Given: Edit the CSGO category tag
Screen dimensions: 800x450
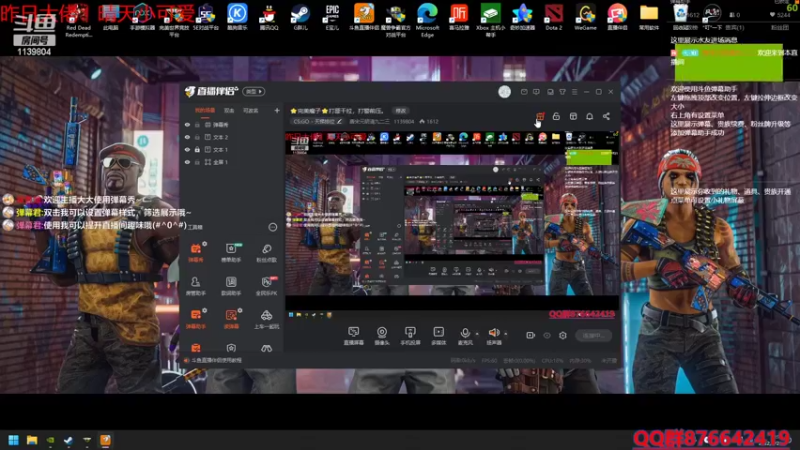Looking at the screenshot, I should [317, 121].
